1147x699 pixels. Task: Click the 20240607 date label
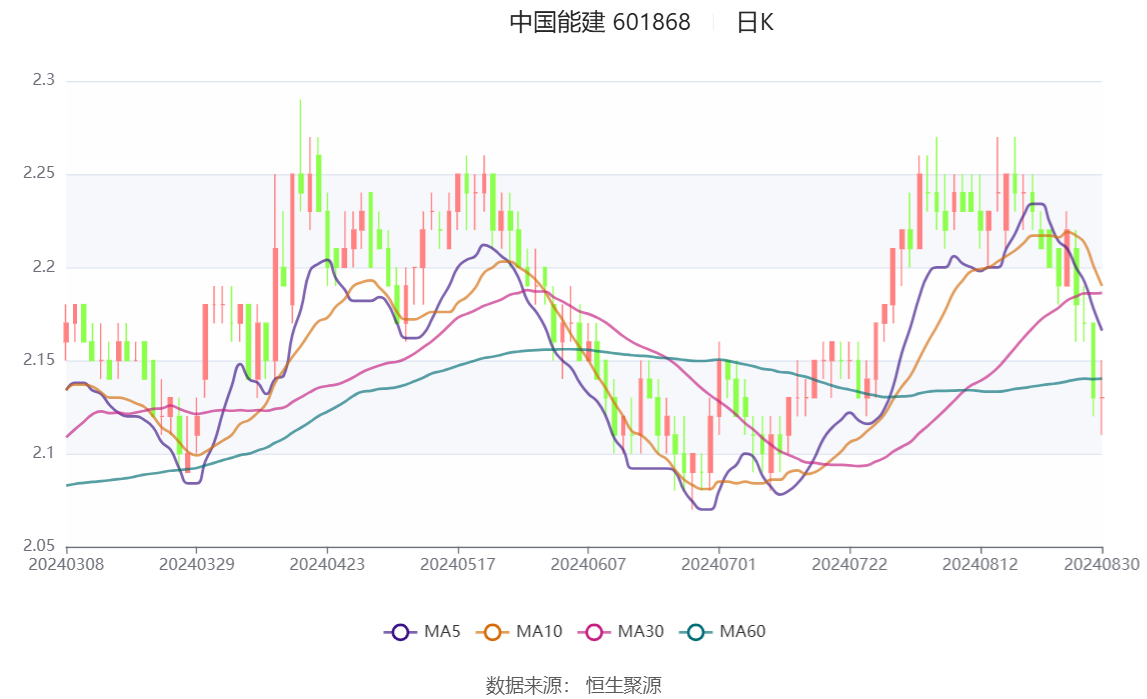coord(588,564)
